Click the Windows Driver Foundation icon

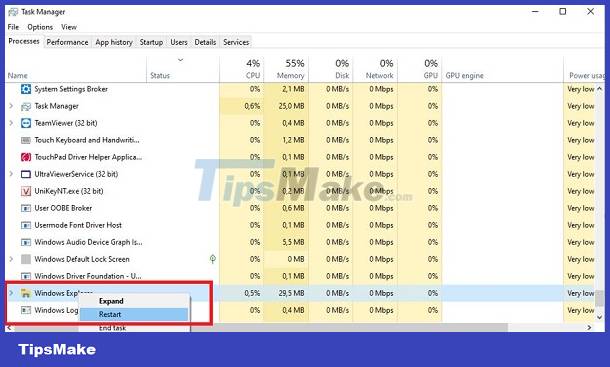pyautogui.click(x=26, y=276)
